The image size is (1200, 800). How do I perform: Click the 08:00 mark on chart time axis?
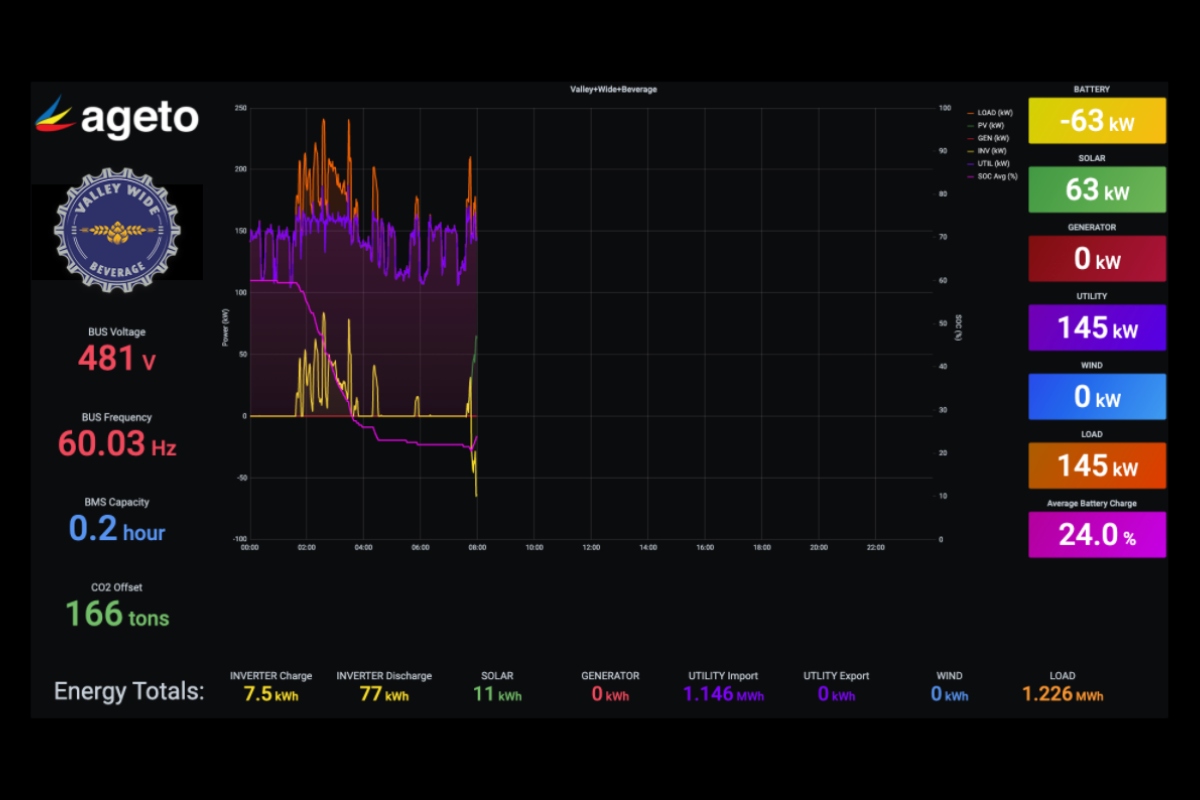point(478,548)
